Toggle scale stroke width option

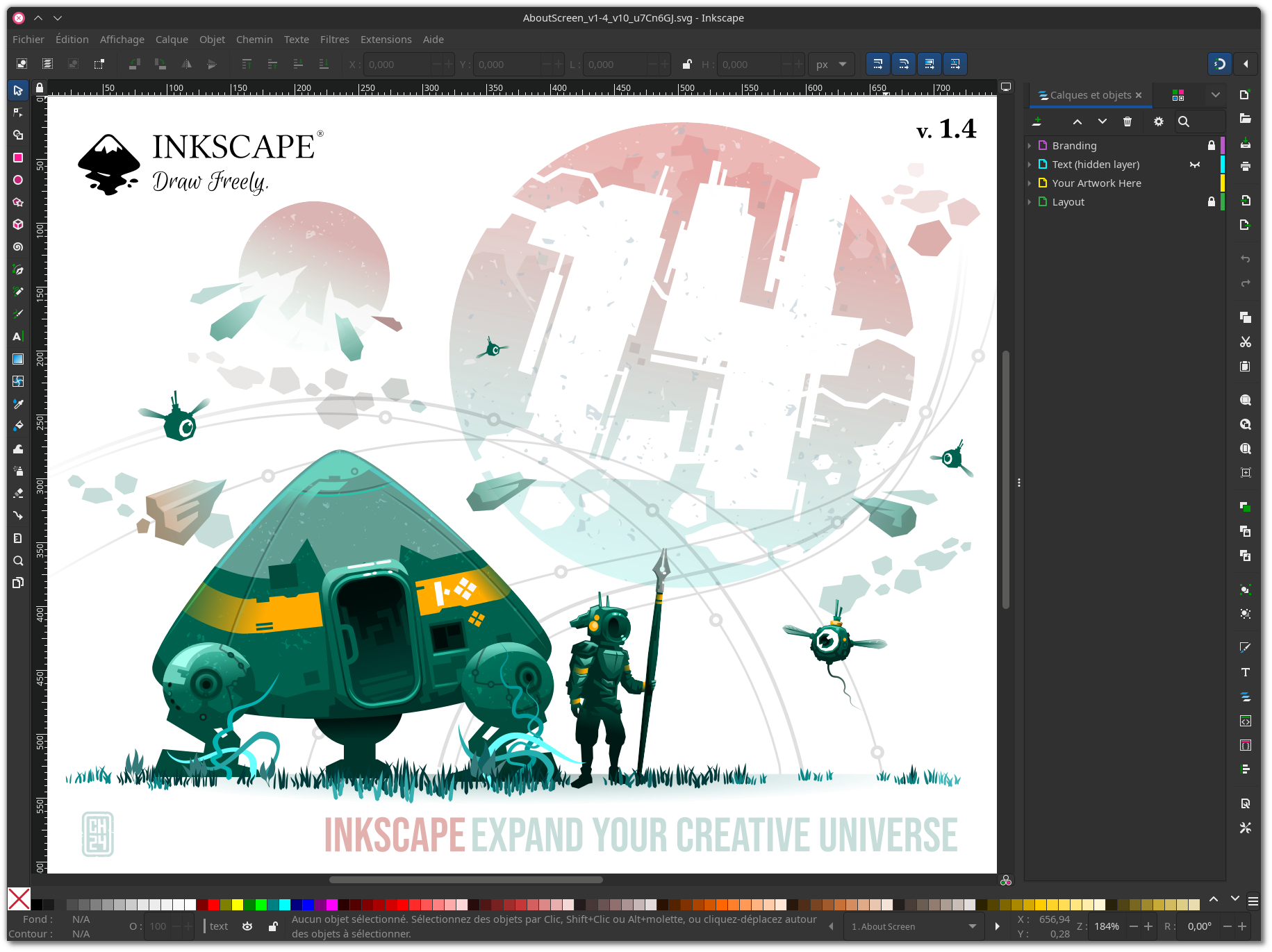coord(878,64)
